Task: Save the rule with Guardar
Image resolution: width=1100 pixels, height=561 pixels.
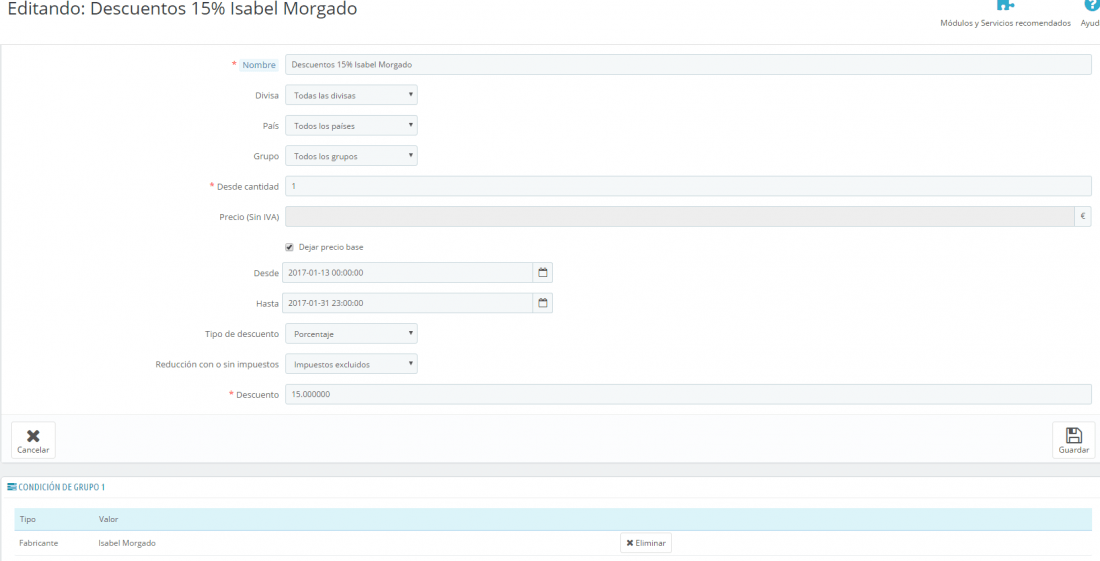Action: pyautogui.click(x=1073, y=440)
